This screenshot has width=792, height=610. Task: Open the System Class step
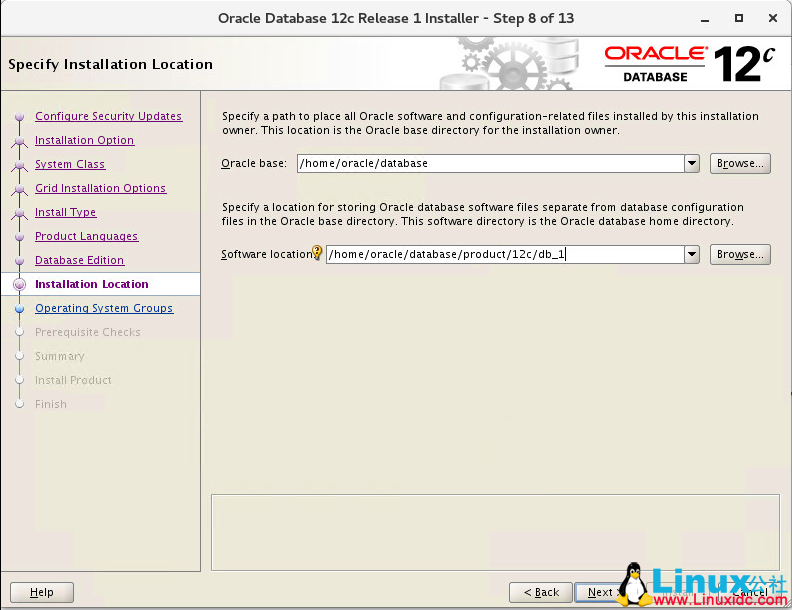[70, 164]
